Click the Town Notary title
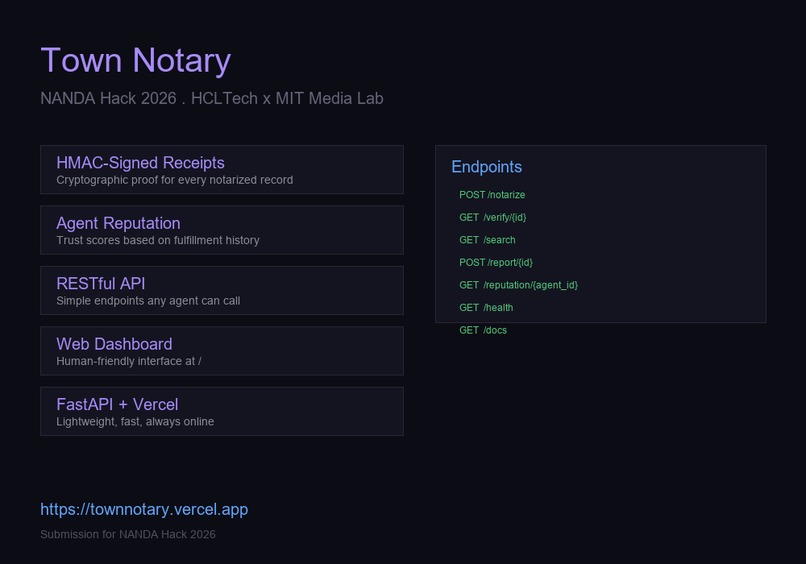The width and height of the screenshot is (806, 564). [136, 61]
